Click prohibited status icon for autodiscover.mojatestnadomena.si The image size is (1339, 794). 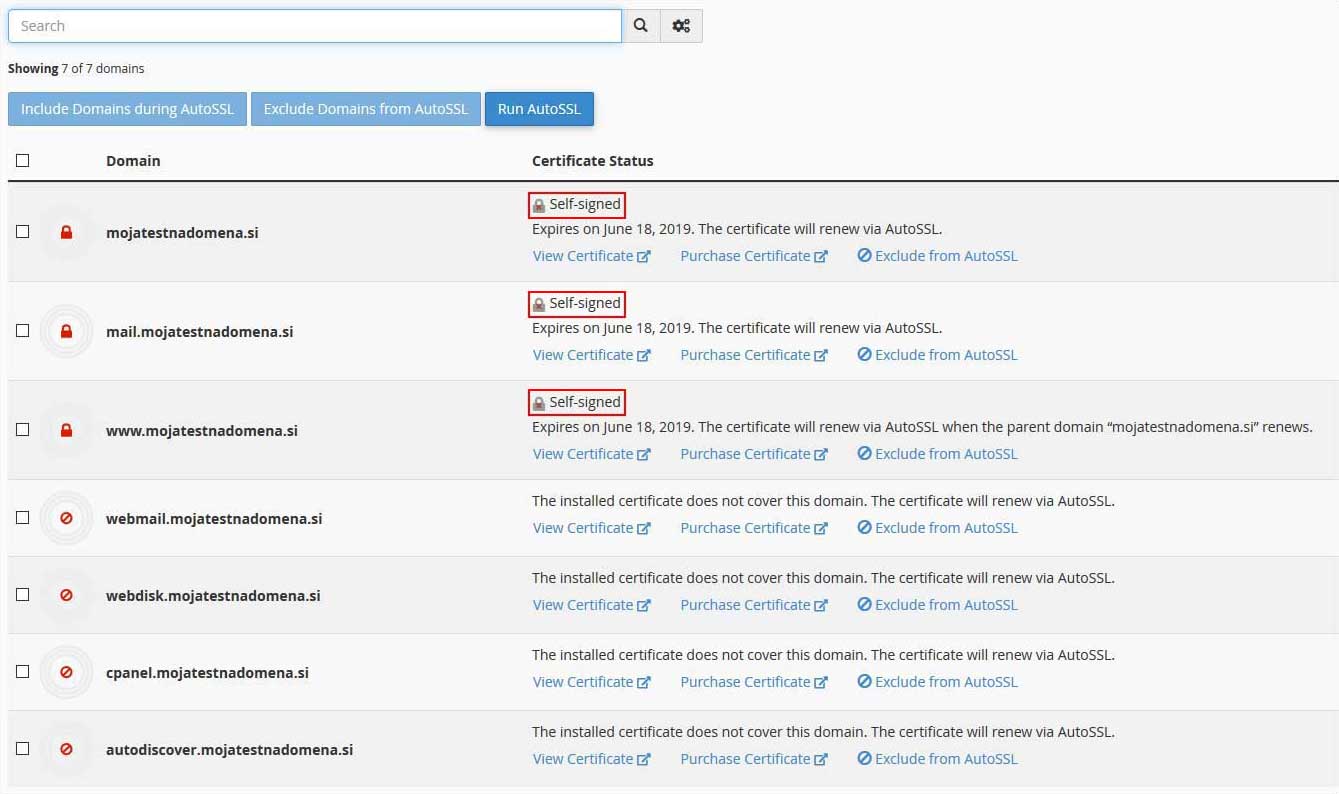click(x=66, y=749)
